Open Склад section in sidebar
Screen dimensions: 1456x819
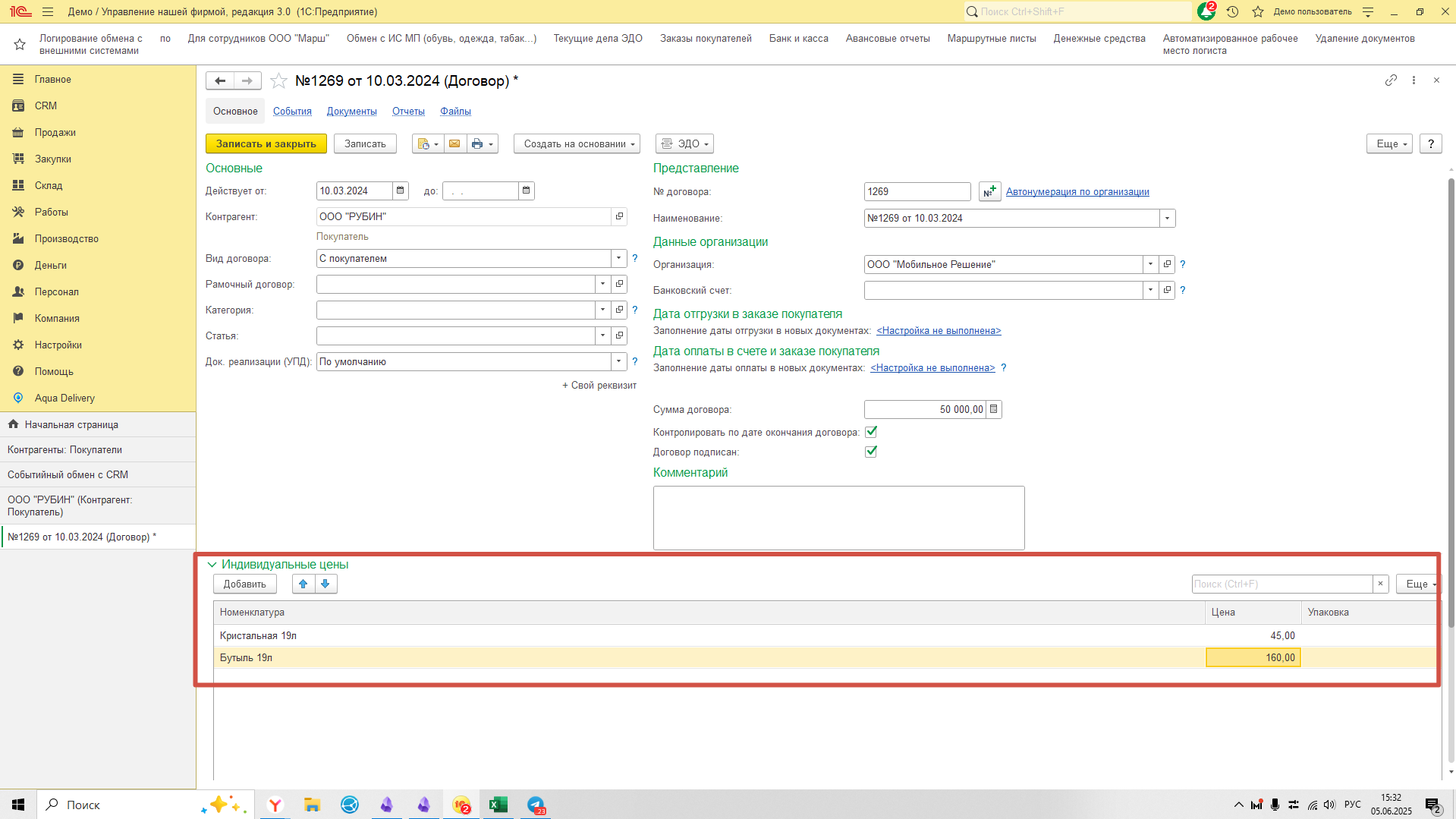[49, 185]
